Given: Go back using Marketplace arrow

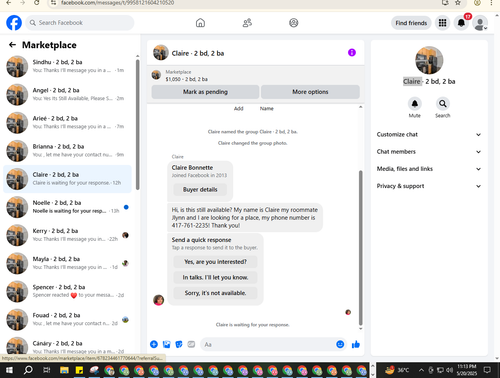Looking at the screenshot, I should (12, 45).
